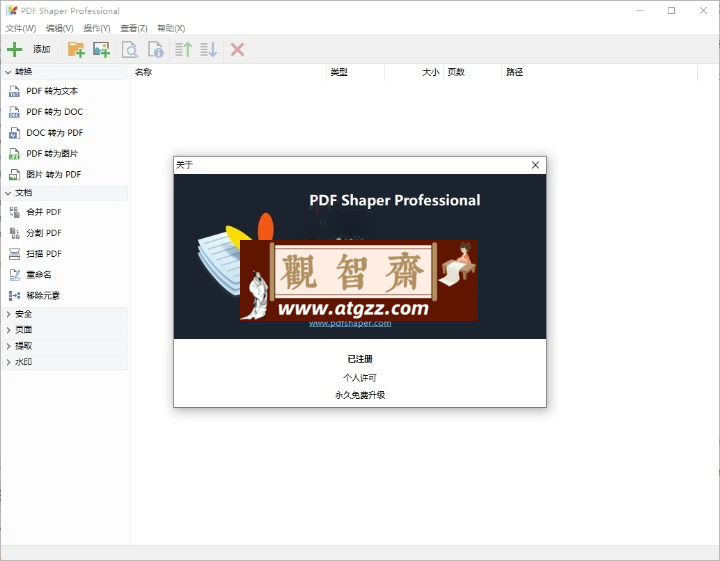Click the PDF 转为 DOC icon
720x561 pixels.
pos(14,112)
